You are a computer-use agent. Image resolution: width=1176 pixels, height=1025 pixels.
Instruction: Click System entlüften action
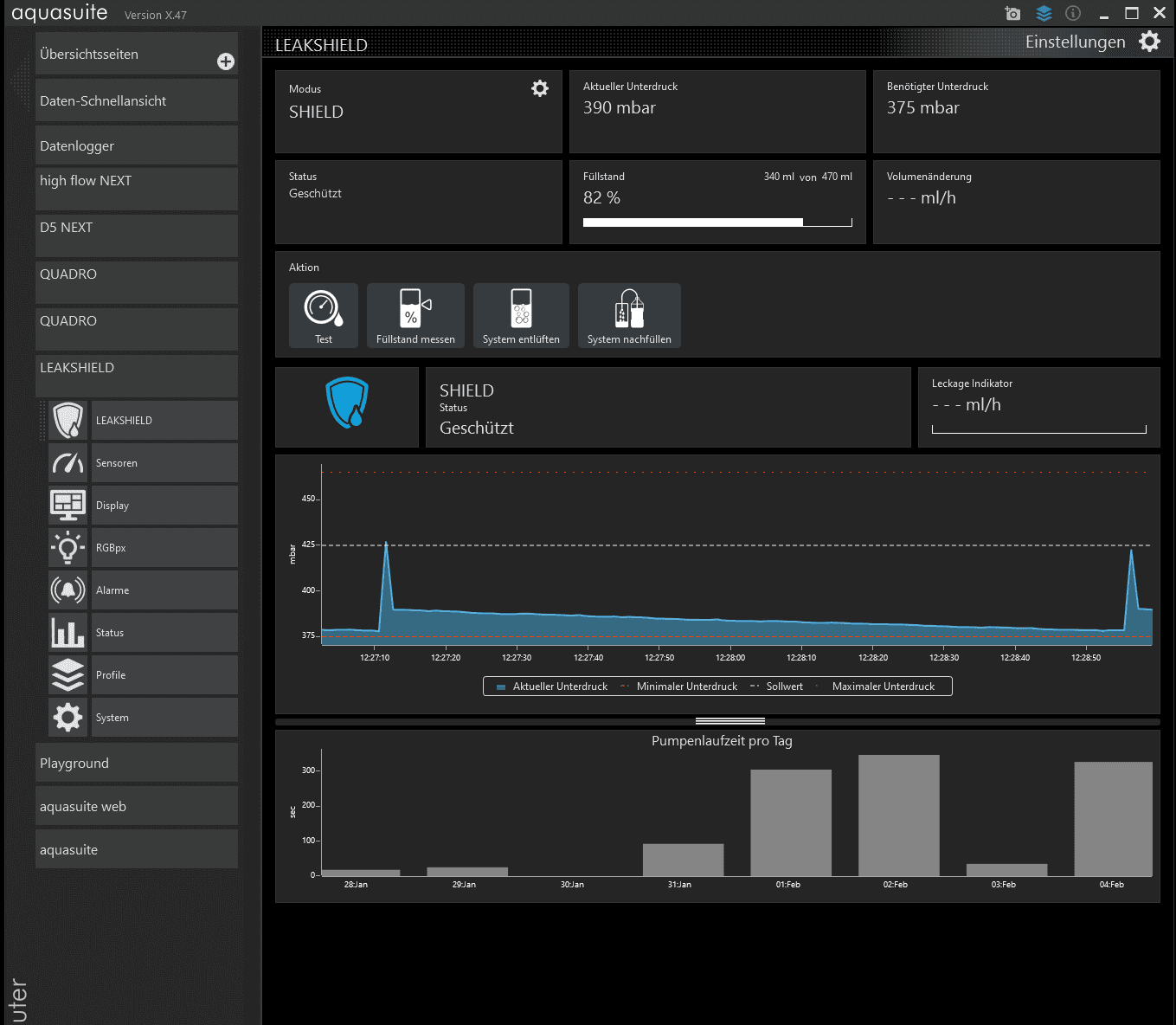point(521,315)
